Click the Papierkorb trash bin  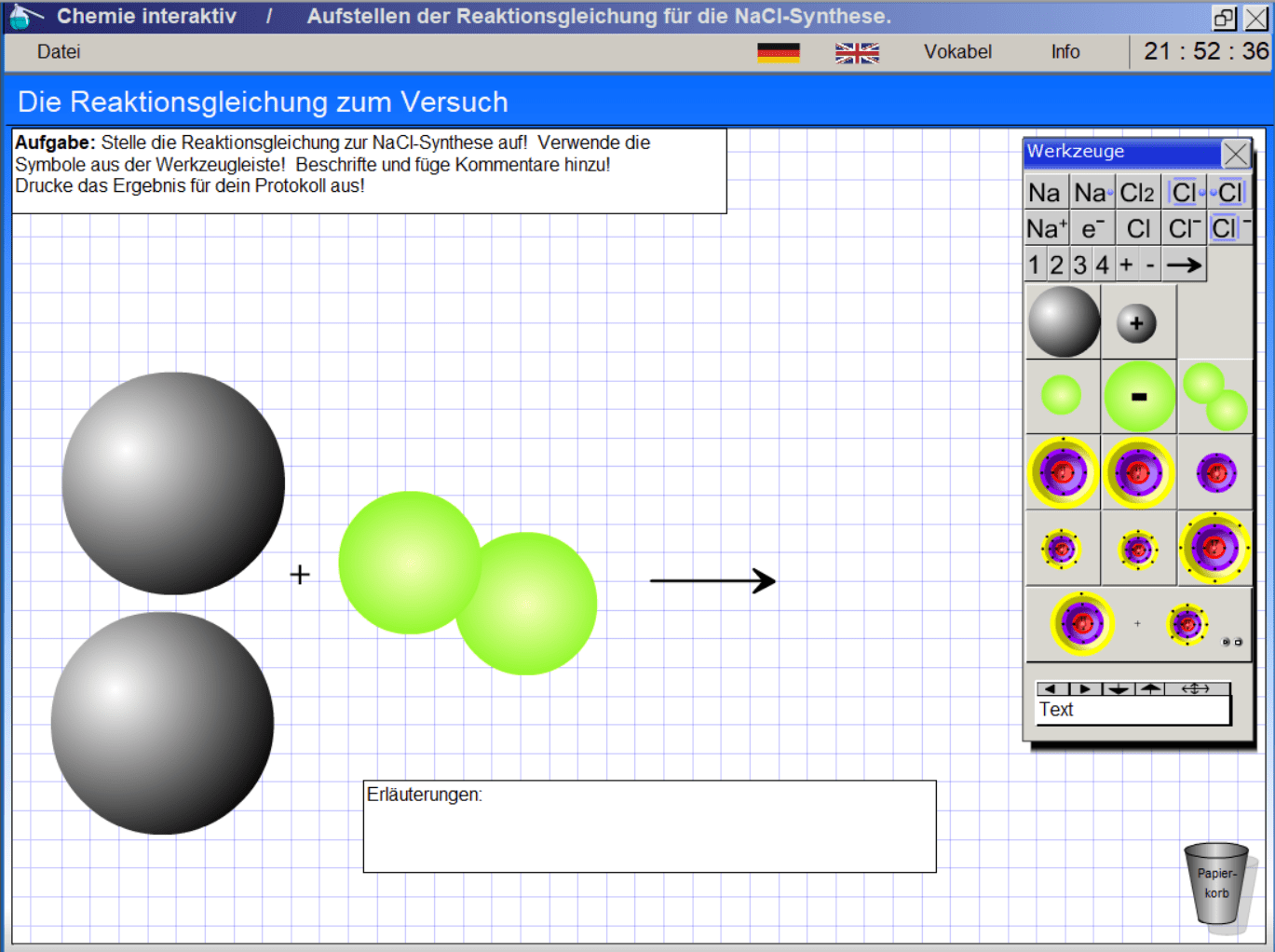coord(1216,883)
